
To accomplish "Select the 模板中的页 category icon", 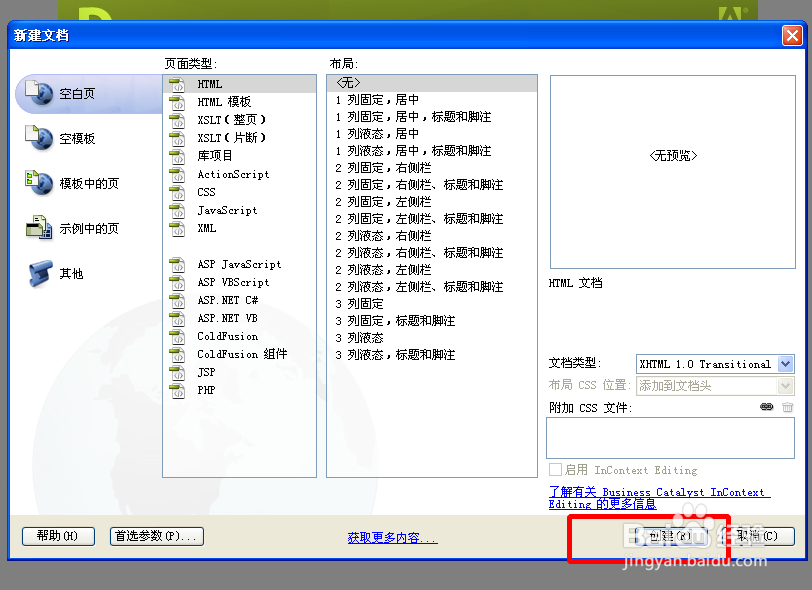I will pos(39,183).
